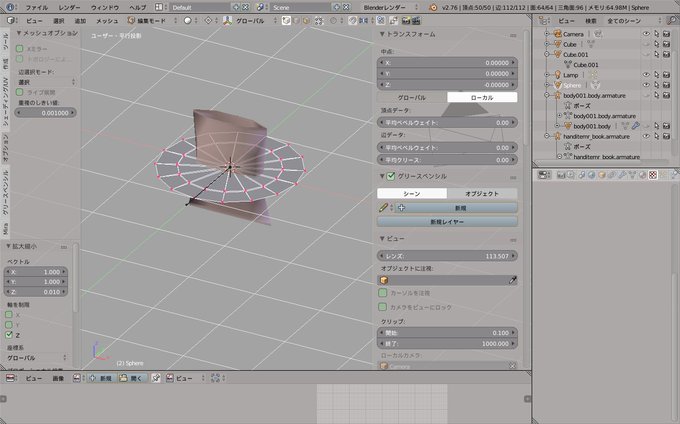
Task: Enable the Xミラー checkbox
Action: coord(20,49)
